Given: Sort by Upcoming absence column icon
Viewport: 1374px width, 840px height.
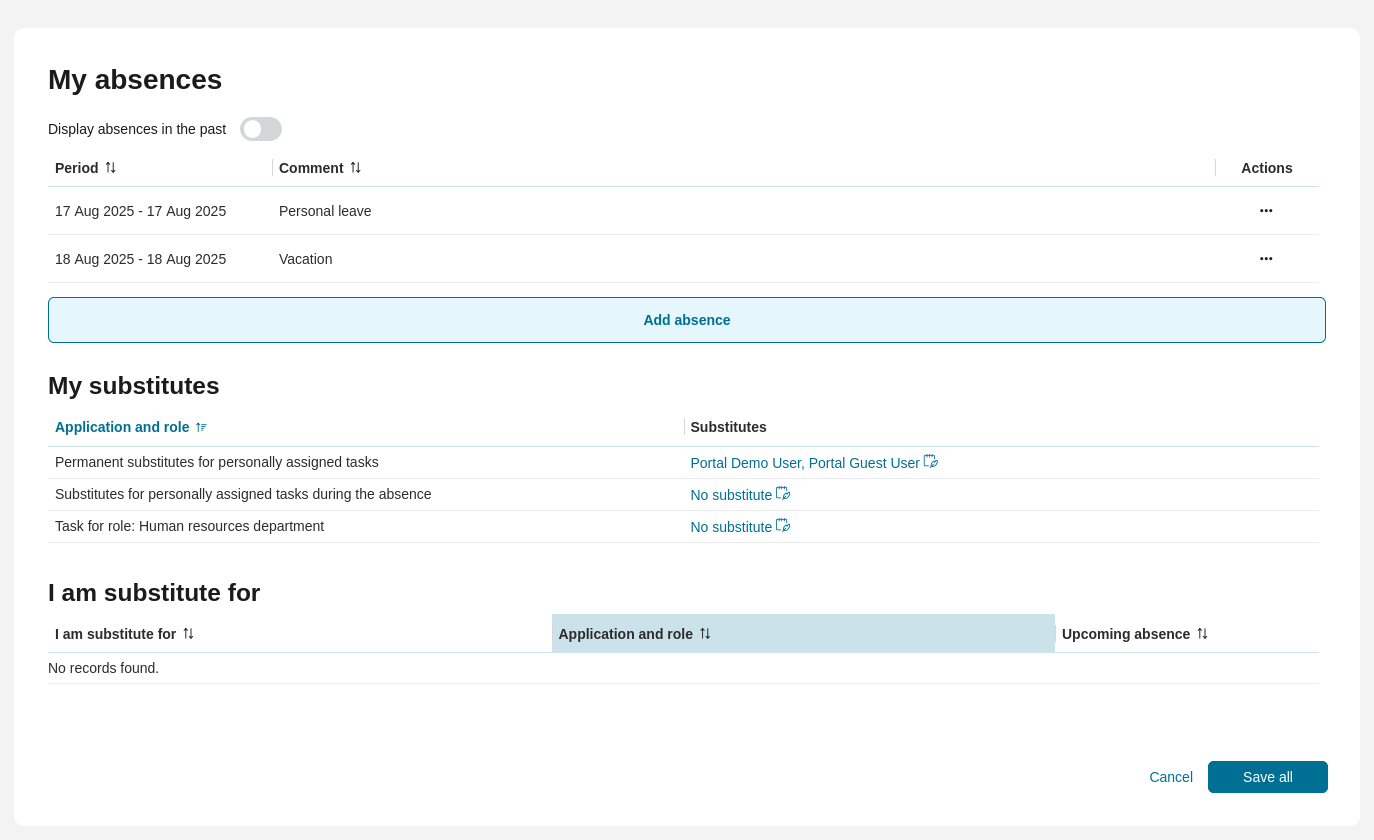Looking at the screenshot, I should pos(1203,634).
